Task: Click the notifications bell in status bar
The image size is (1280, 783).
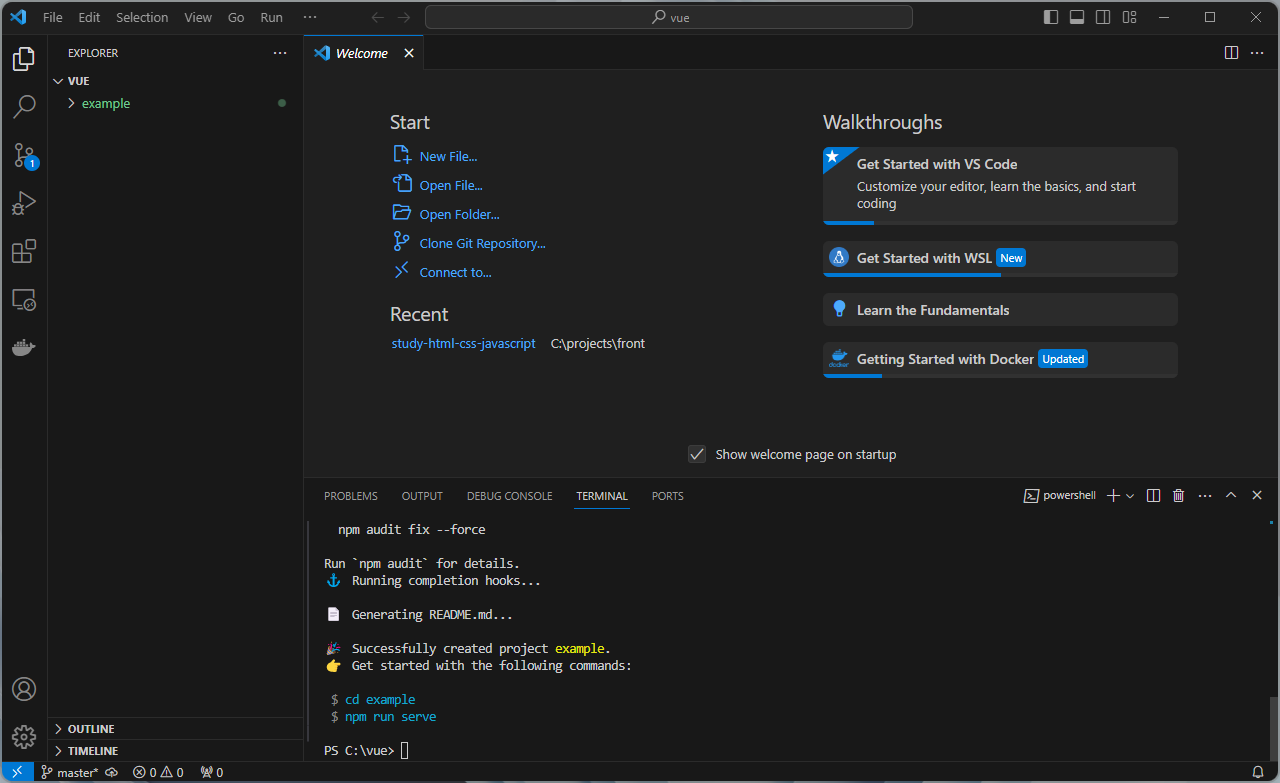Action: [x=1258, y=772]
